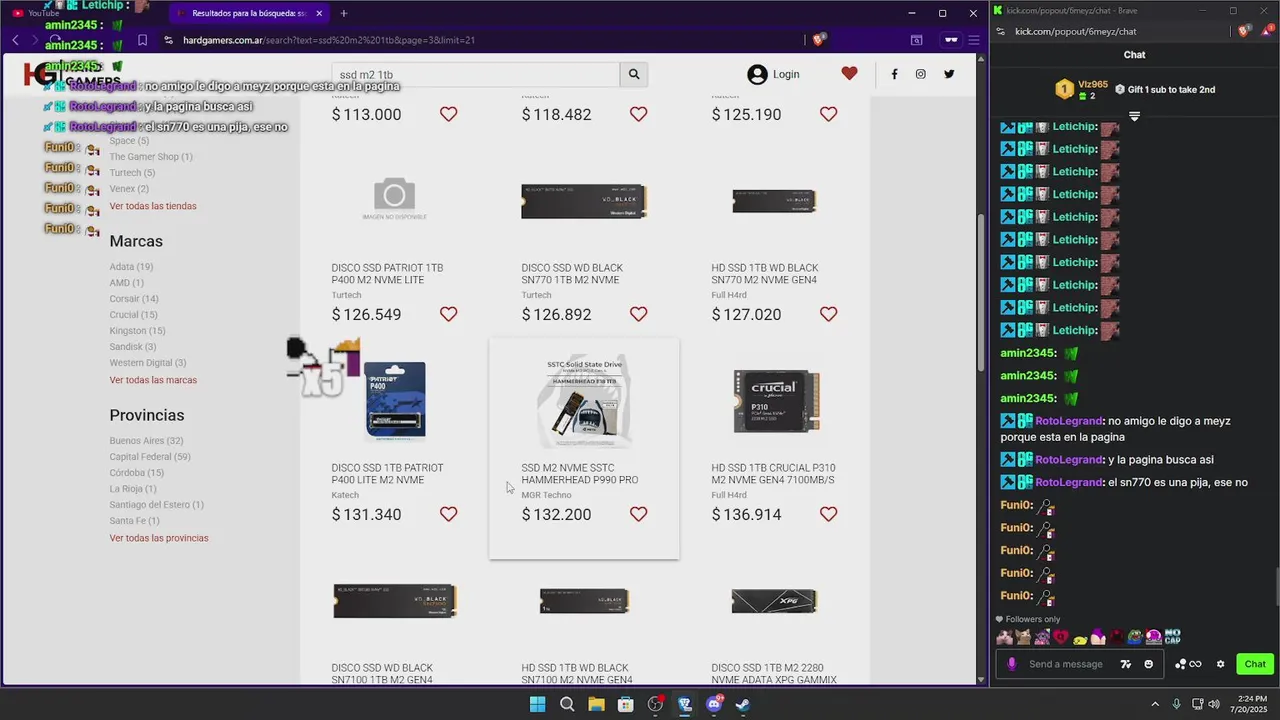Click the channel points icon in the Kick chat

1188,664
